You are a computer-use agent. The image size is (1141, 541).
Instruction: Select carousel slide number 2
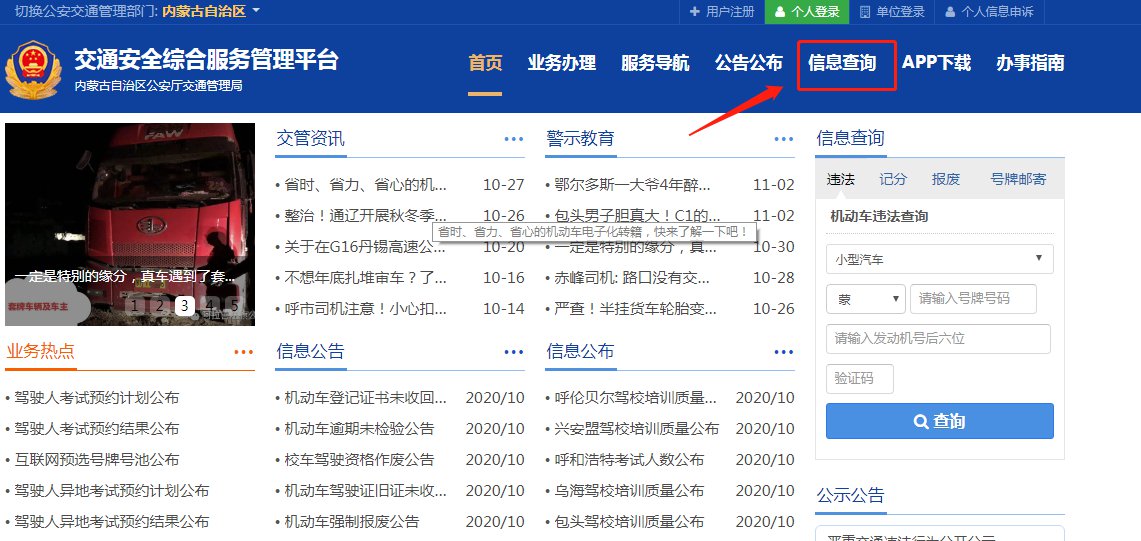(x=159, y=306)
